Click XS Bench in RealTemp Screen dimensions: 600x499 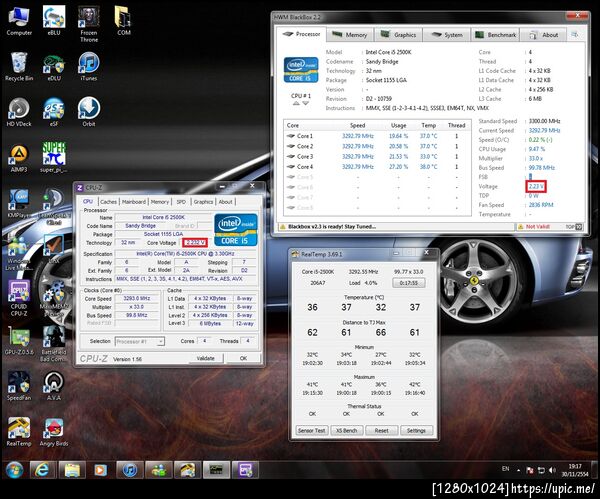pyautogui.click(x=346, y=431)
